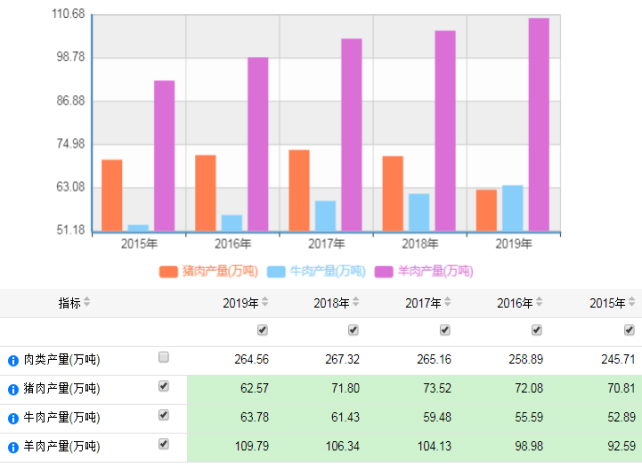Click the info icon beside 猪肉产量(万吨)

tap(14, 389)
